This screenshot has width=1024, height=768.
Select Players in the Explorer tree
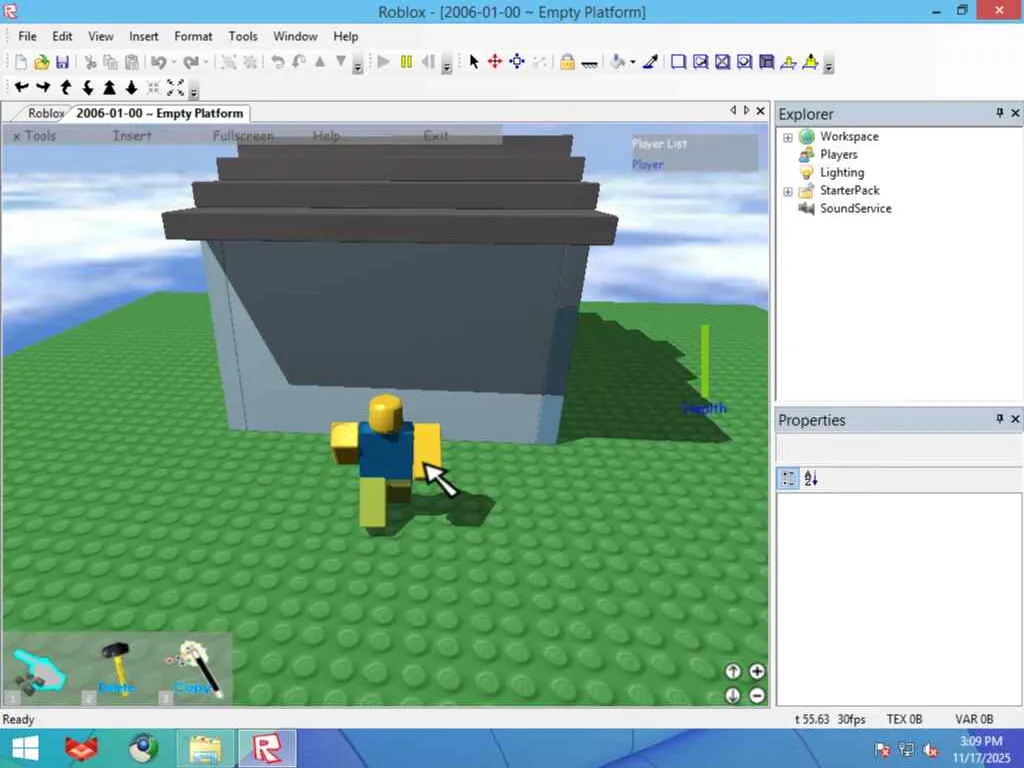pyautogui.click(x=839, y=155)
